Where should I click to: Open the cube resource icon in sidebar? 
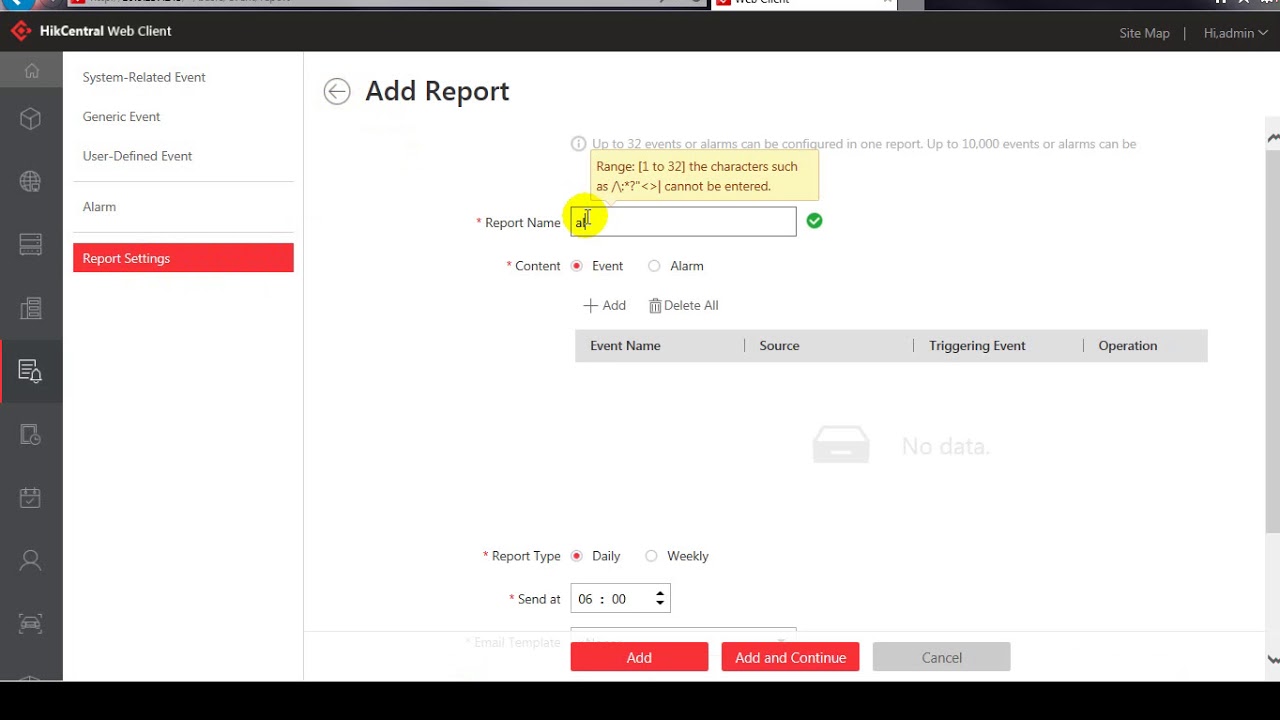coord(30,119)
